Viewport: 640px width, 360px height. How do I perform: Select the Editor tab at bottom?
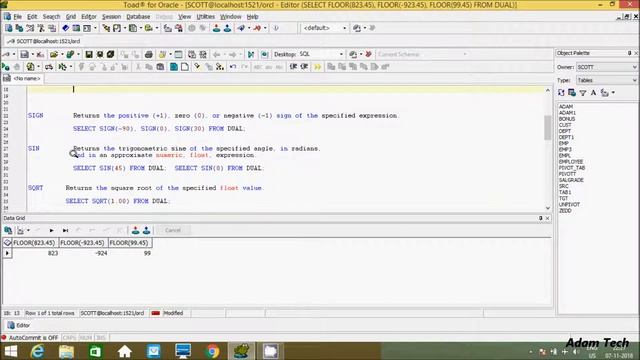pyautogui.click(x=19, y=325)
